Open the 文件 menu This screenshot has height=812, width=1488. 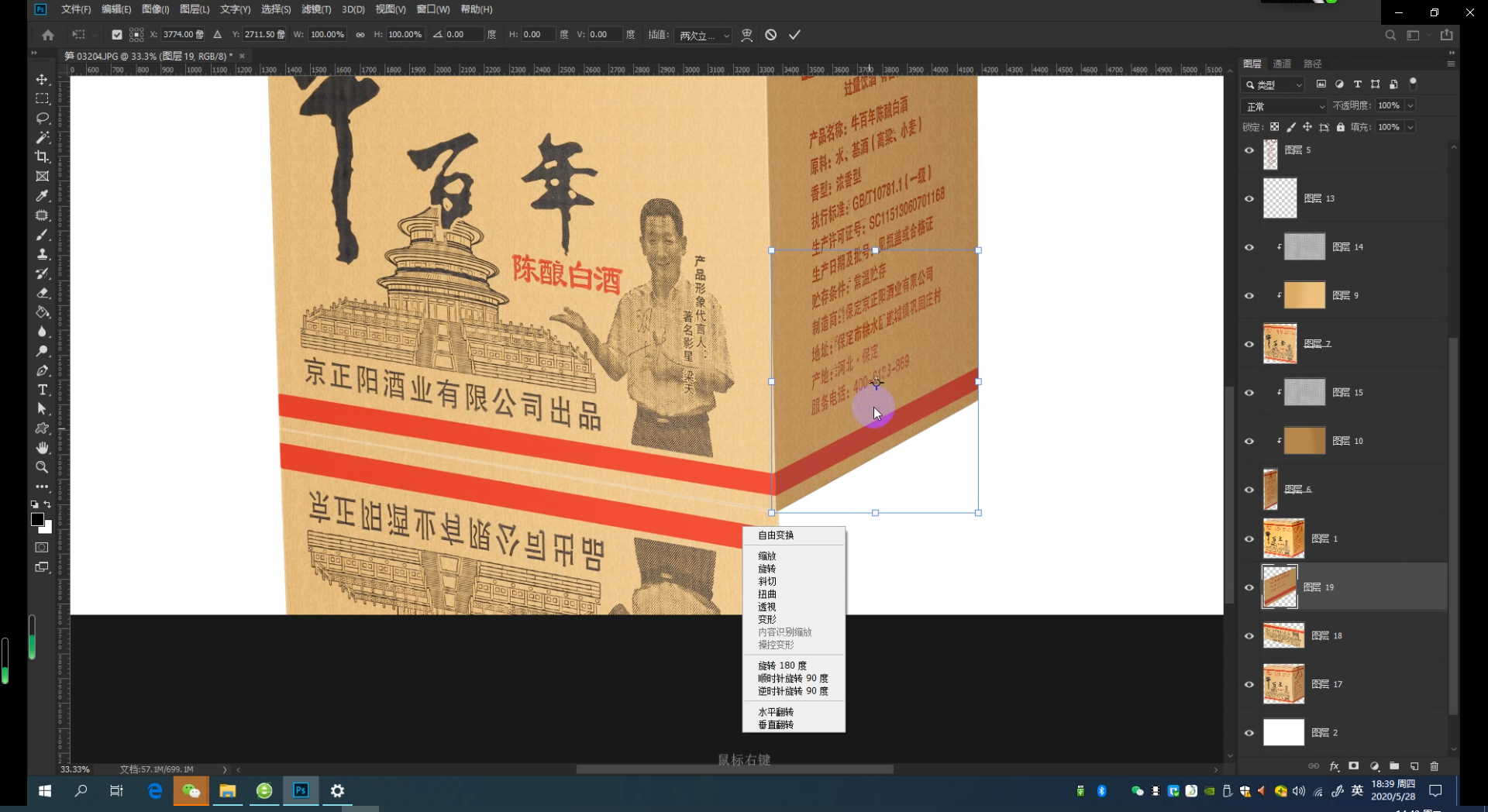[76, 9]
